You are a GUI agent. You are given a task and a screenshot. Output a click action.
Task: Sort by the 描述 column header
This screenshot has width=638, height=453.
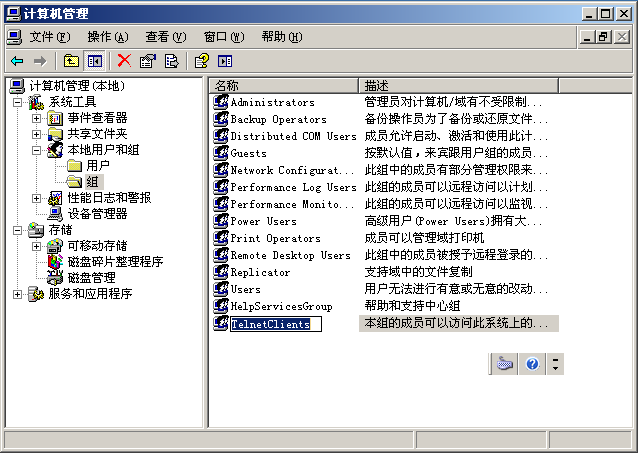click(459, 85)
